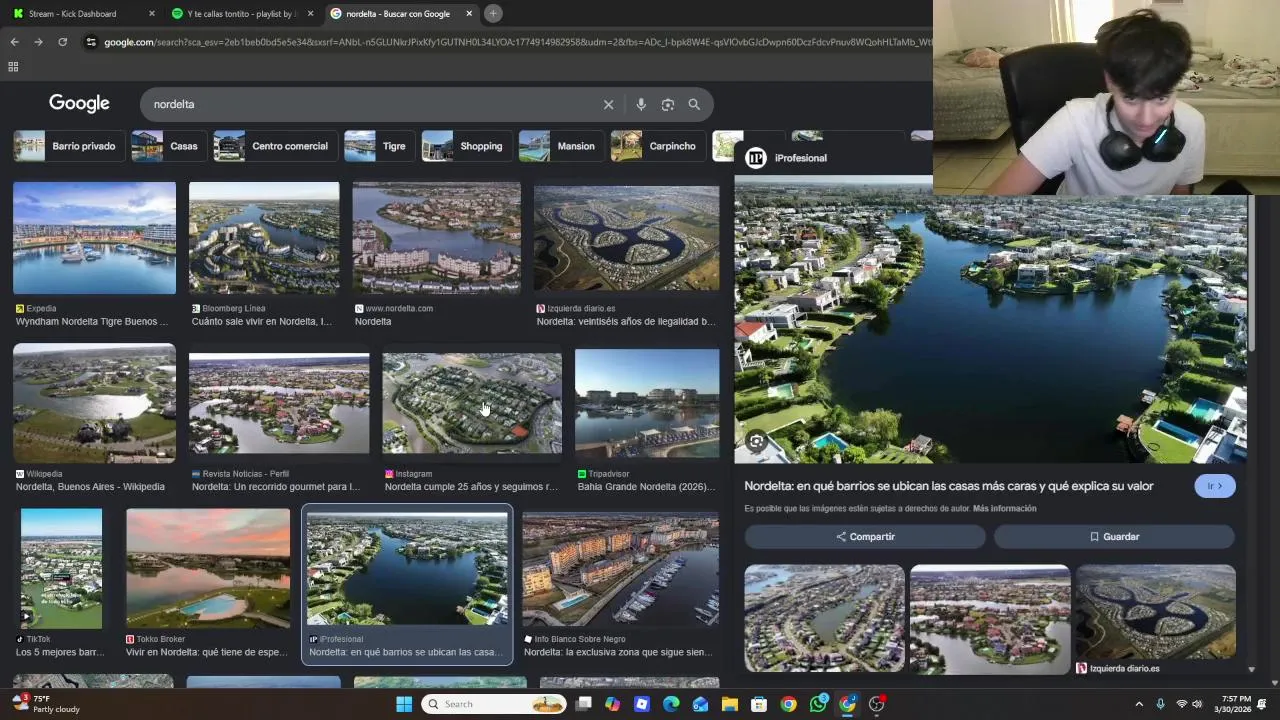Click the large preview image of Nordelta
Screen dimensions: 1280x720
[990, 320]
